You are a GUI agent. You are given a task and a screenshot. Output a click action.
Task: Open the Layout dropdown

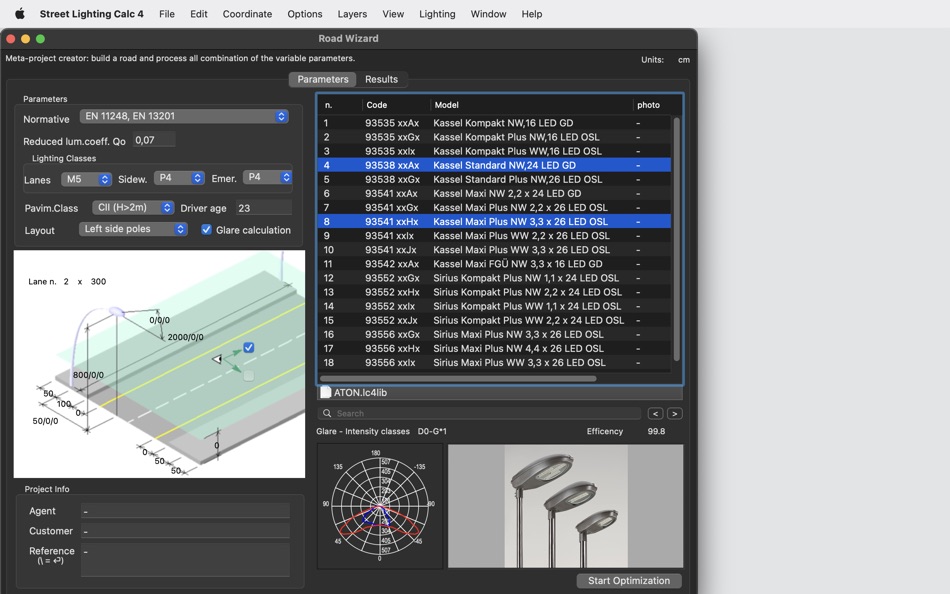(x=133, y=229)
